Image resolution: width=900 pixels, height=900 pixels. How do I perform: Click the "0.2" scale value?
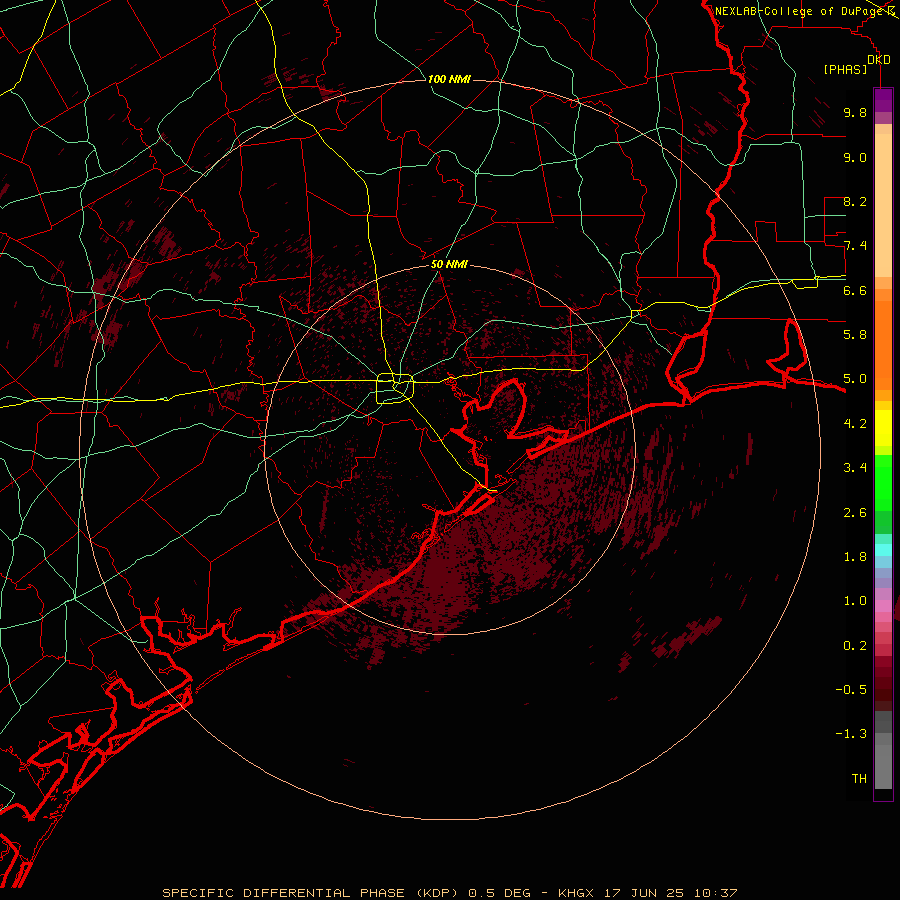click(855, 646)
